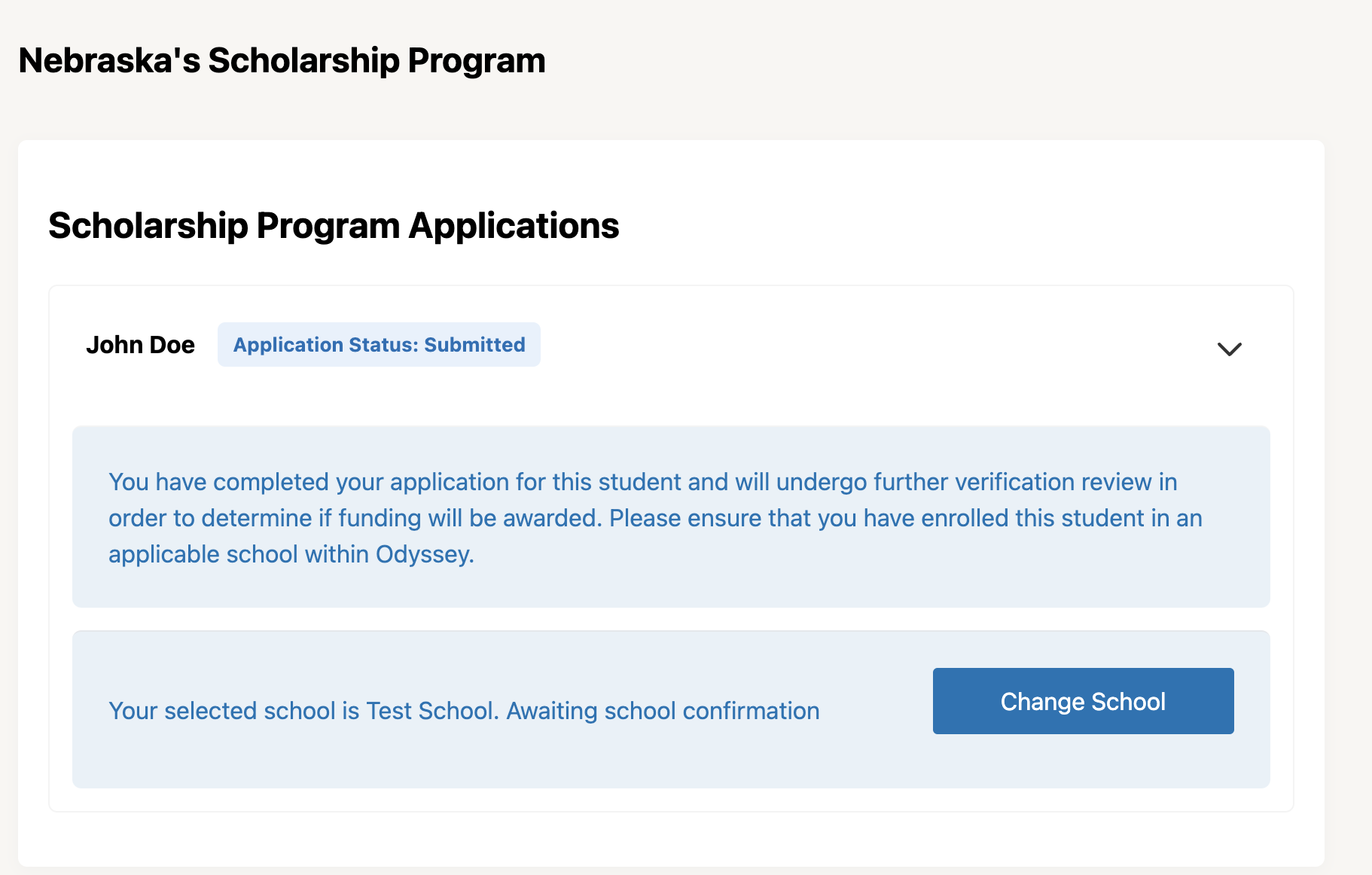The width and height of the screenshot is (1372, 875).
Task: Click the word 'Applications' in section heading
Action: pyautogui.click(x=514, y=226)
